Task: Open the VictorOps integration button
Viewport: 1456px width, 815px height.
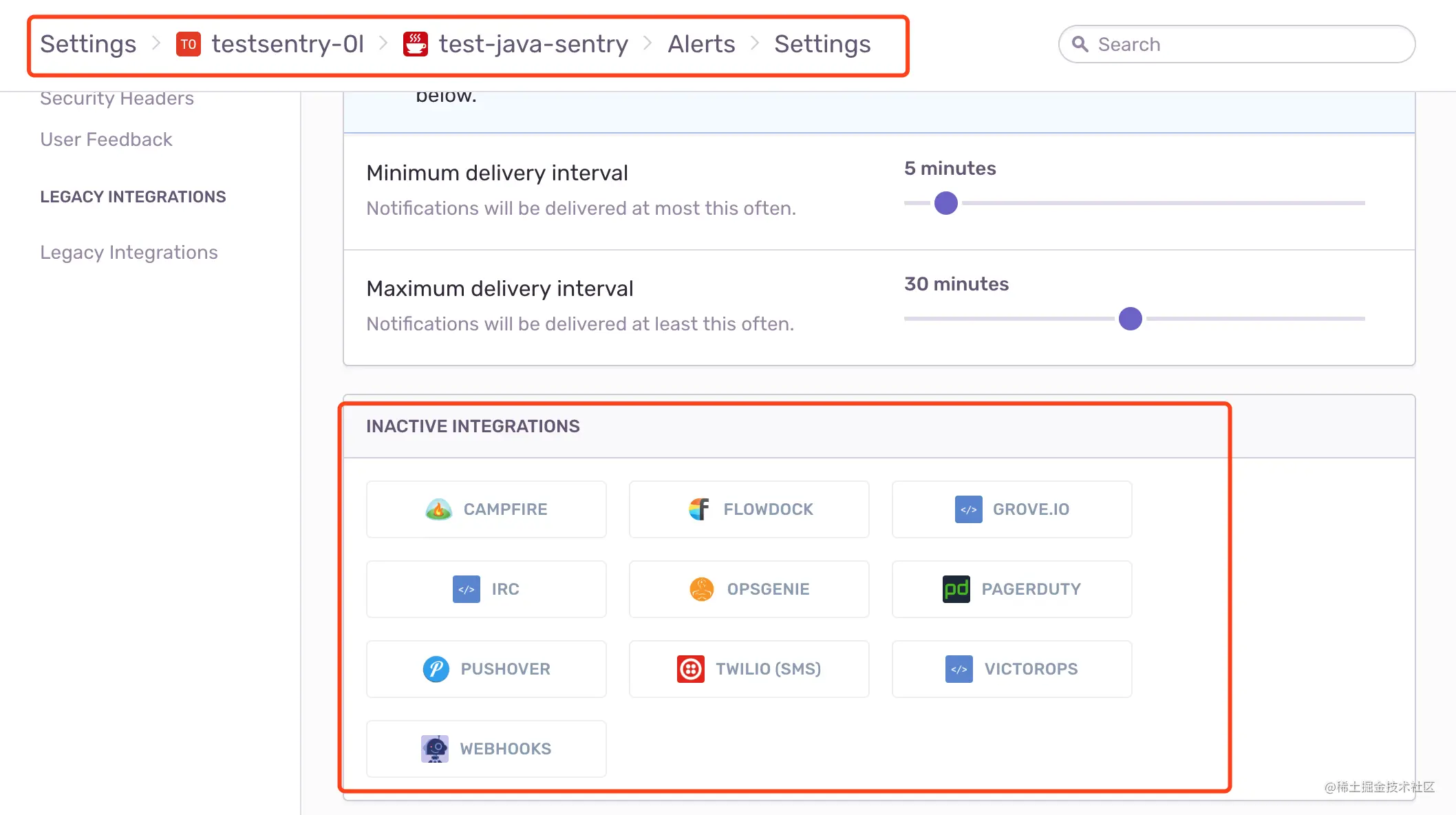Action: click(1012, 669)
